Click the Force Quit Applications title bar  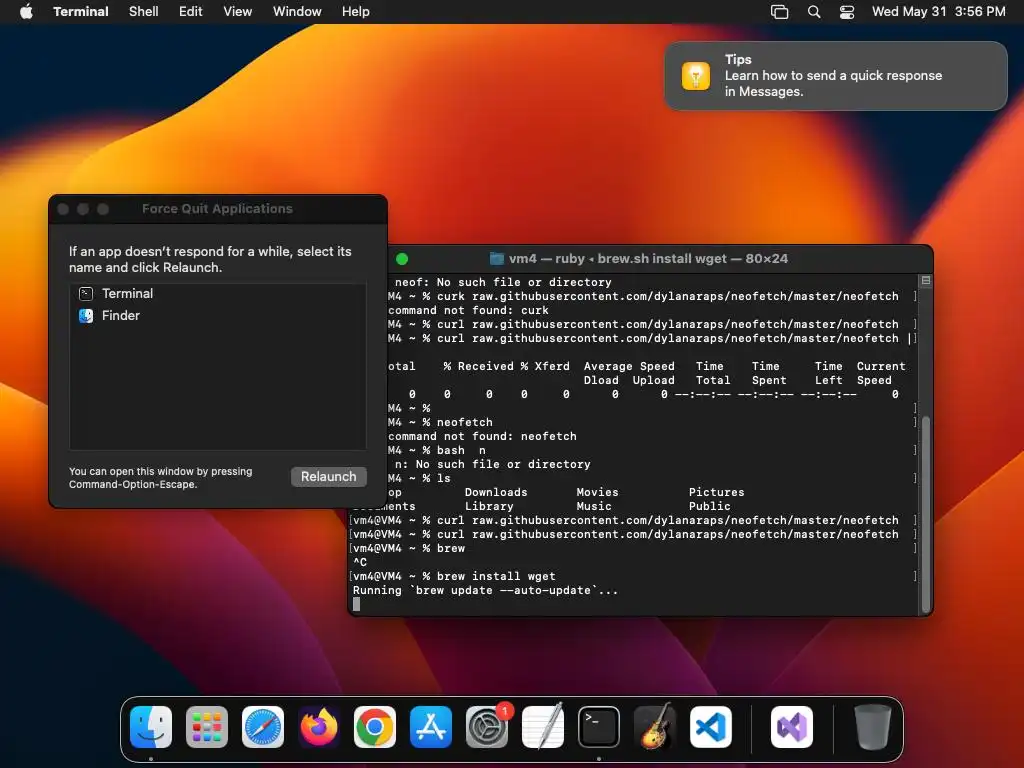[x=217, y=209]
